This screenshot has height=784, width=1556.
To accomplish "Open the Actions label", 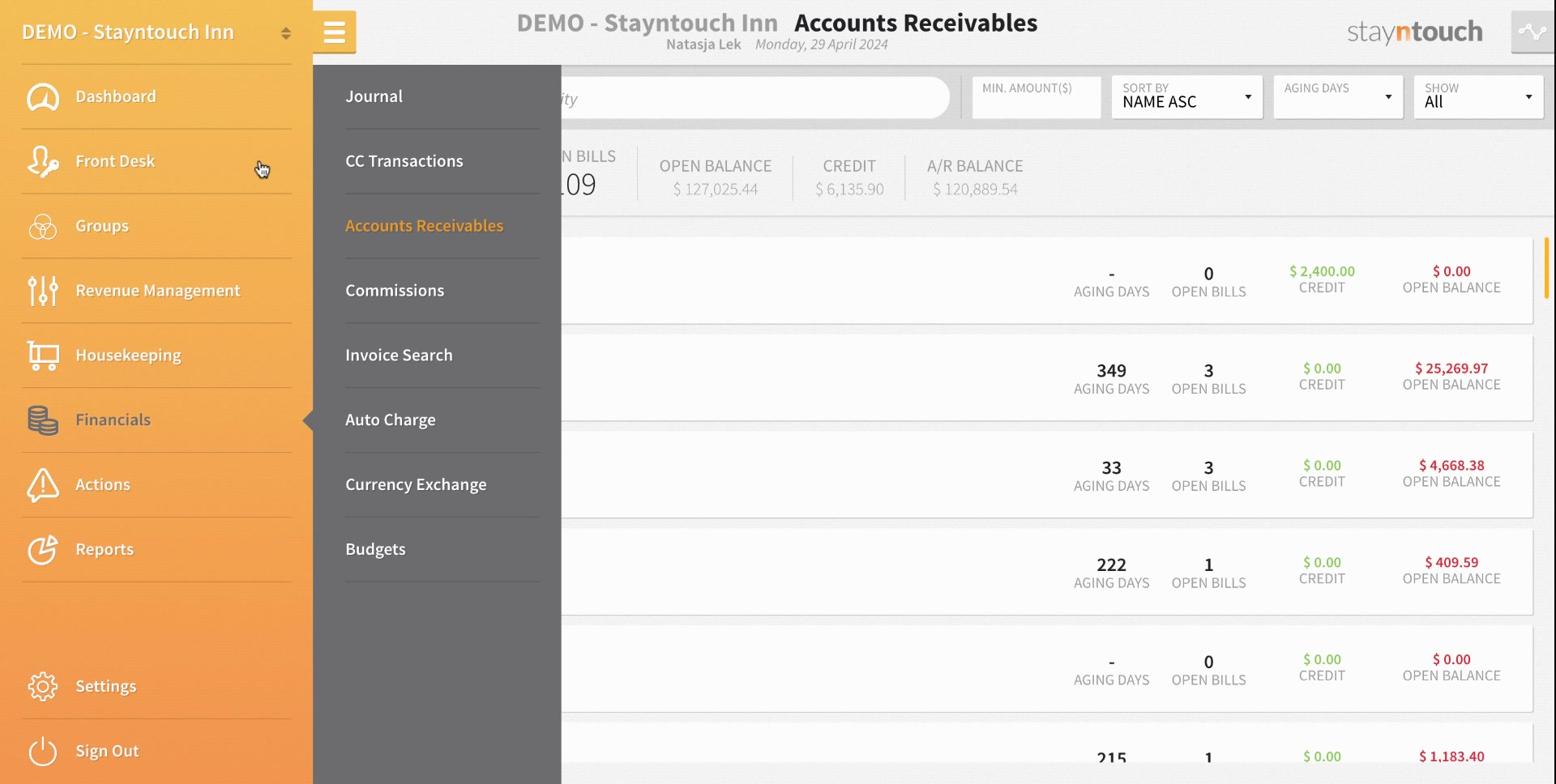I will point(103,484).
